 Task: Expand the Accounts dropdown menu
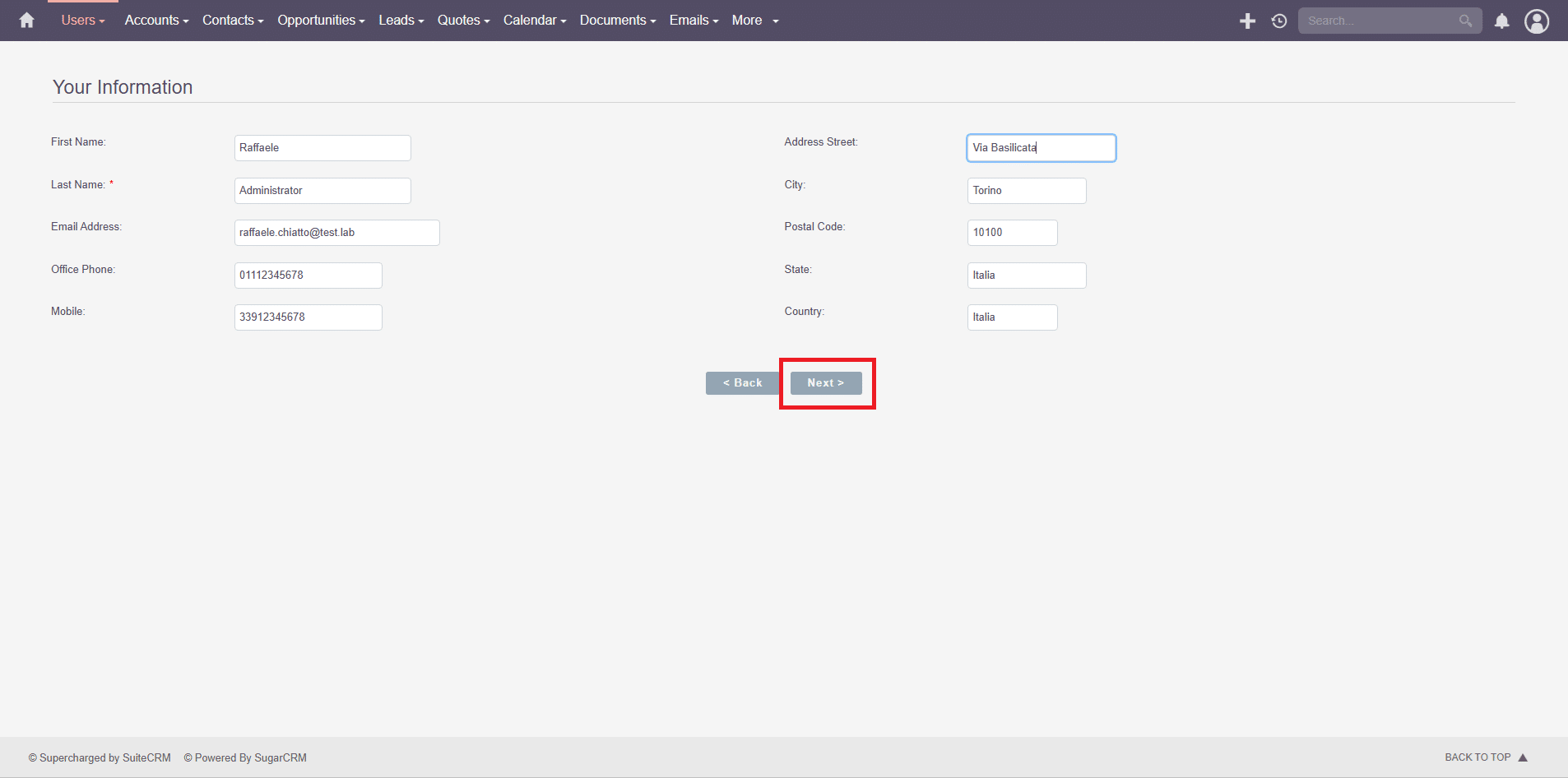(x=156, y=21)
